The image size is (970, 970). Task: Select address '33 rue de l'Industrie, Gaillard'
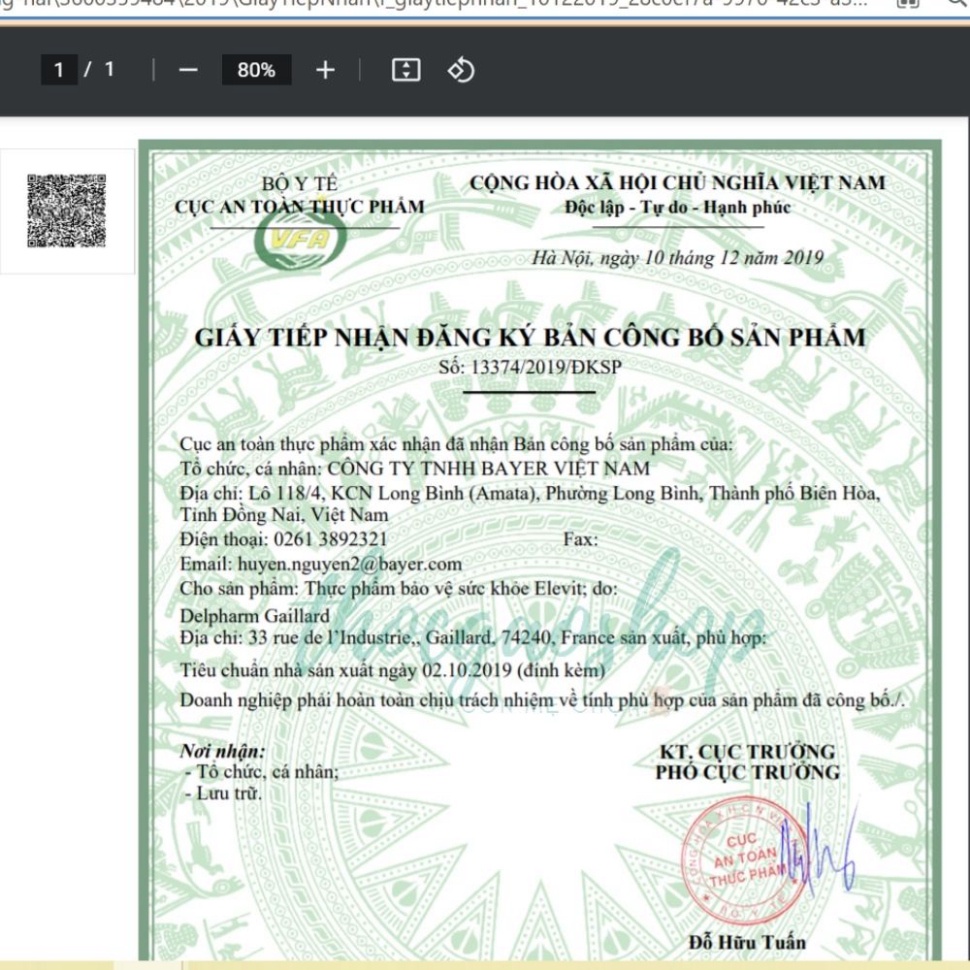[x=371, y=637]
